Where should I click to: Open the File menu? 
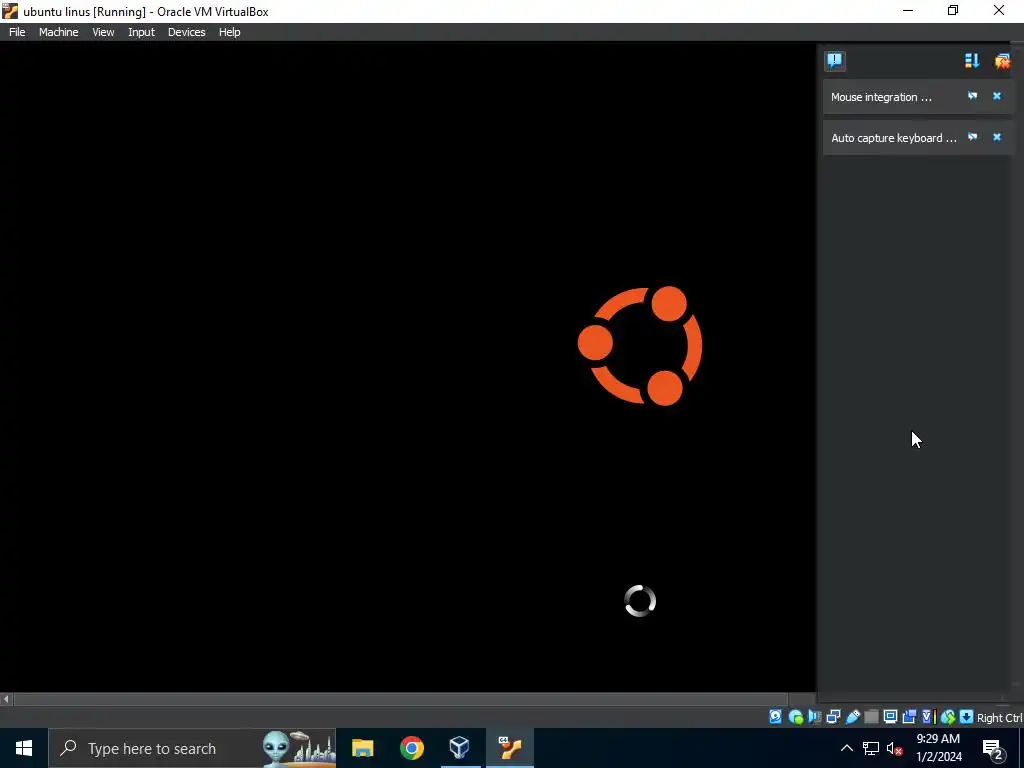click(x=17, y=32)
